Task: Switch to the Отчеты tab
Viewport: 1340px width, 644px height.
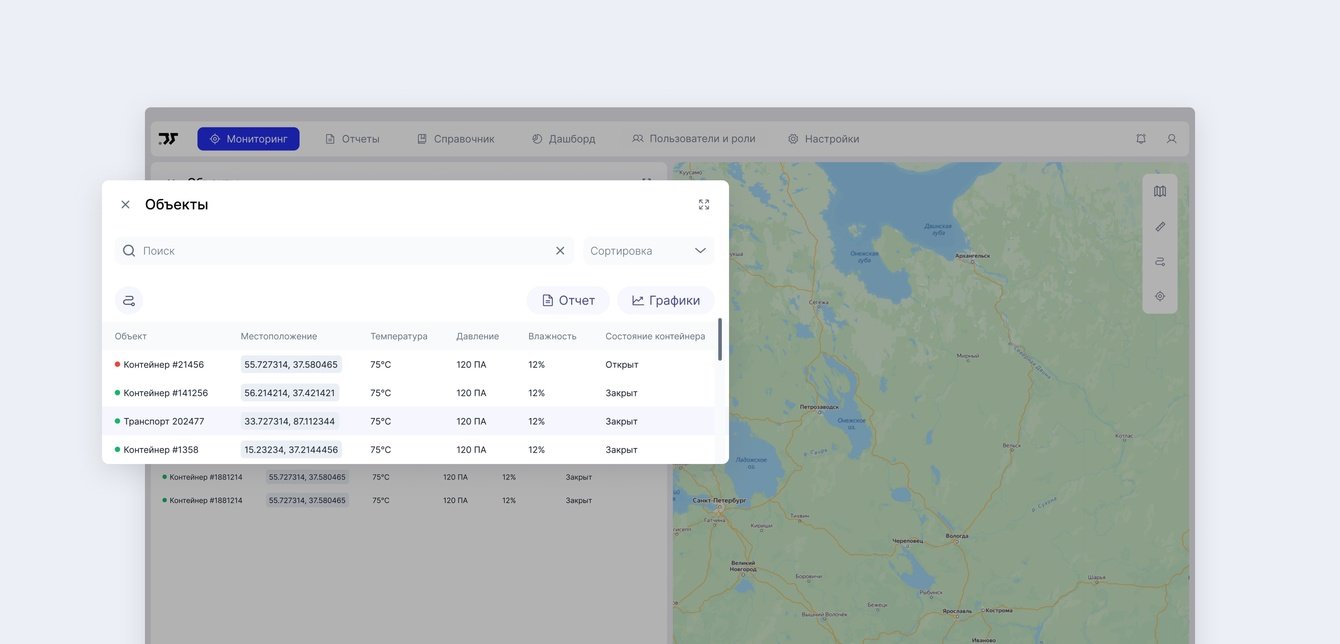Action: point(352,139)
